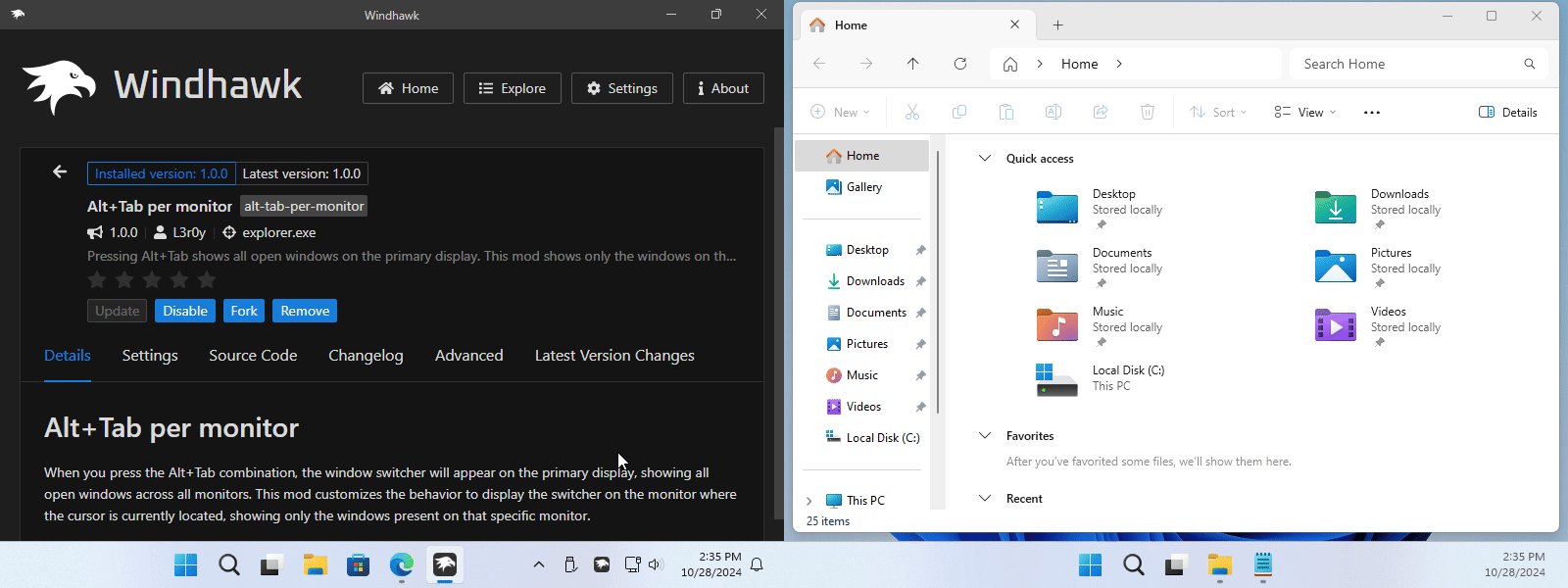Collapse the Quick access section
This screenshot has height=588, width=1568.
point(985,159)
